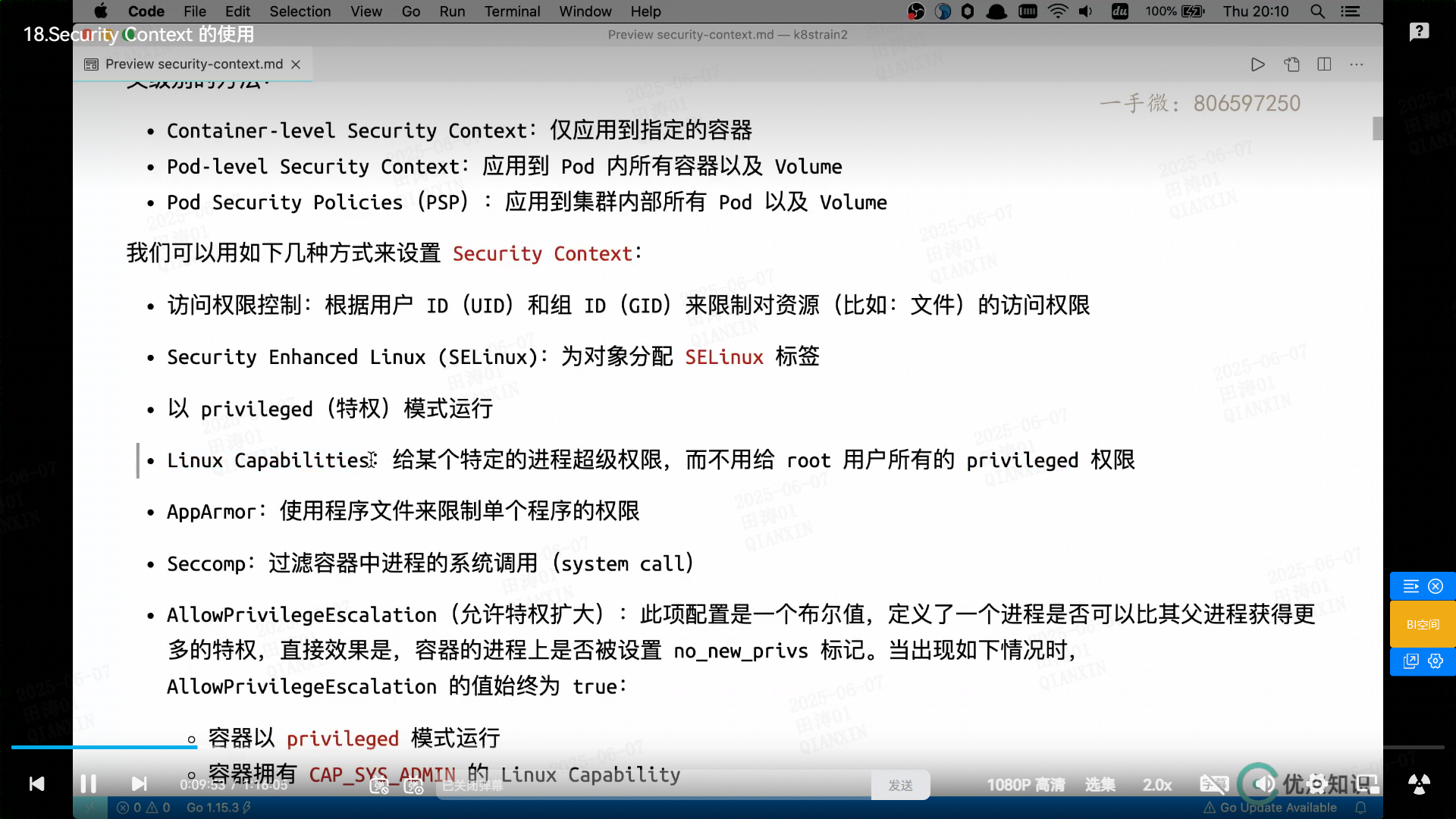The width and height of the screenshot is (1456, 819).
Task: Go back to previous video
Action: click(x=36, y=783)
